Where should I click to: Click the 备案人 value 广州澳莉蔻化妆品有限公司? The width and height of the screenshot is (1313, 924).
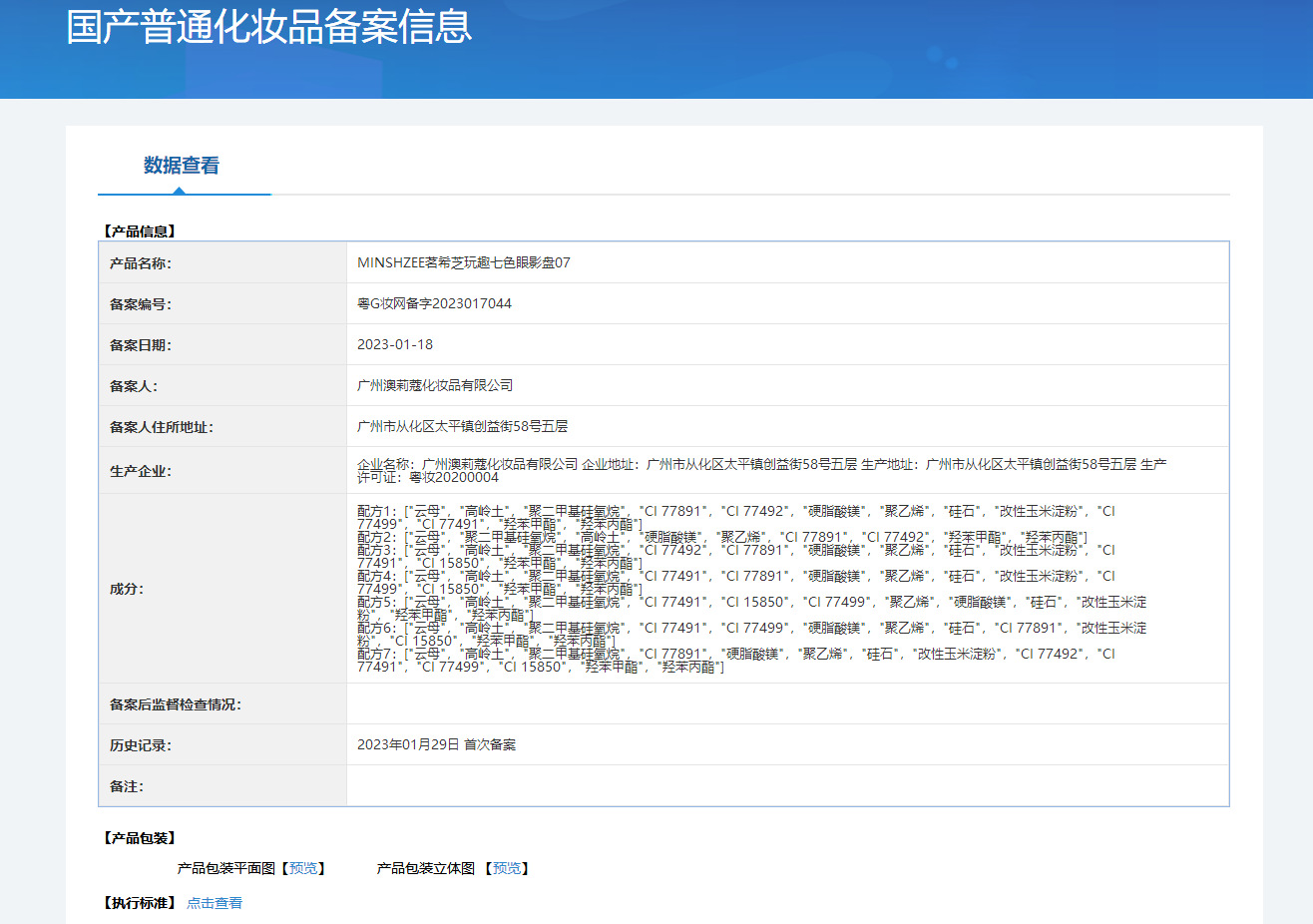435,385
